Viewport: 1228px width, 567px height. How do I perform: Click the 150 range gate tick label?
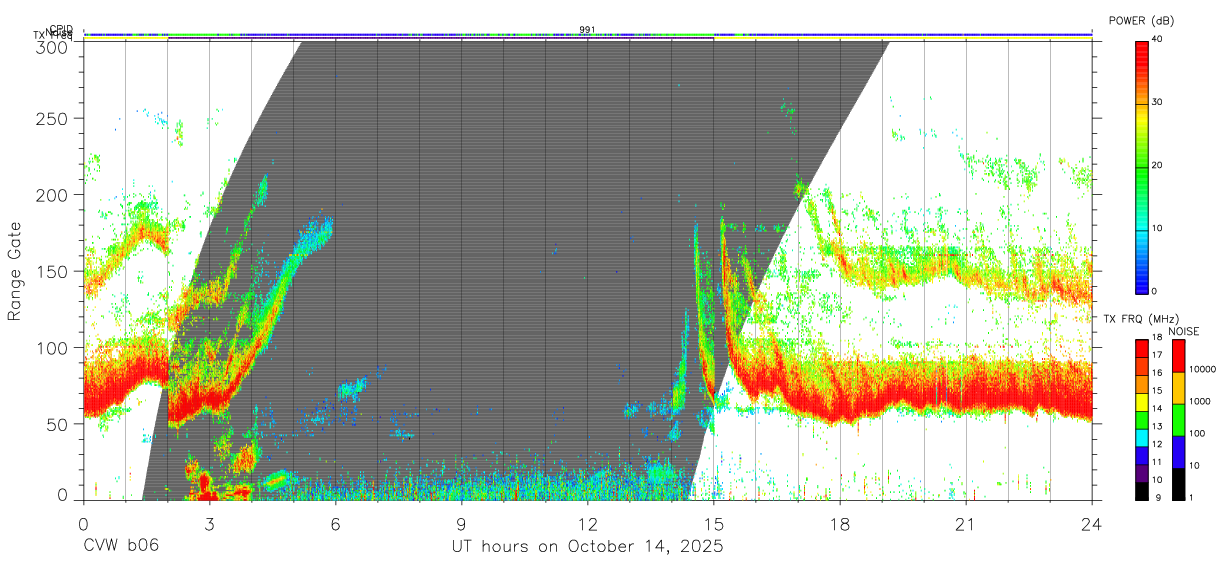(x=53, y=272)
